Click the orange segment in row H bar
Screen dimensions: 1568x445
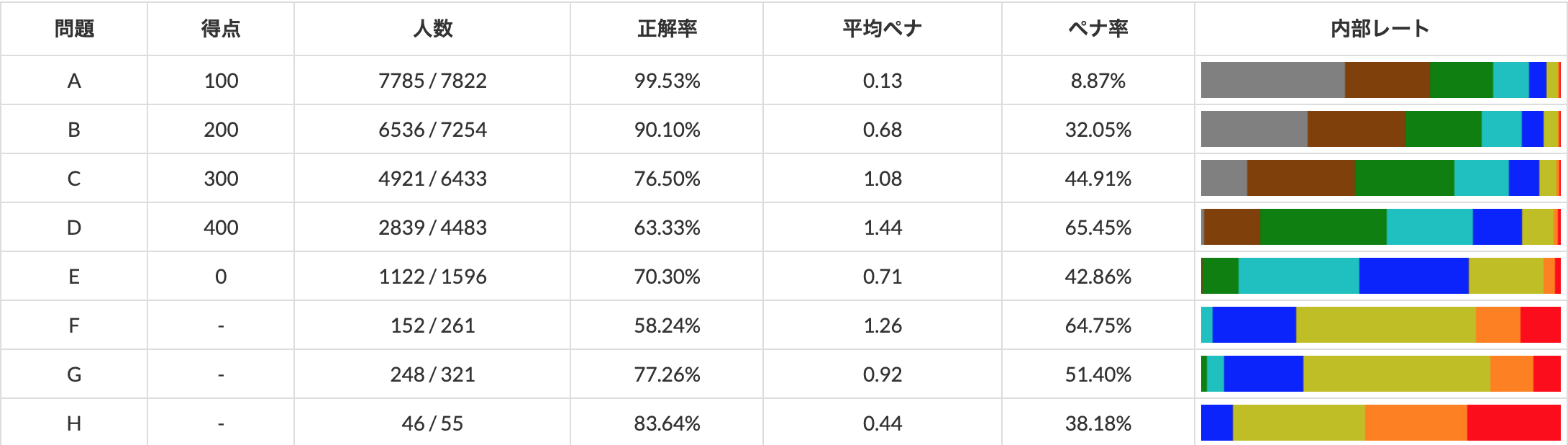tap(1416, 423)
